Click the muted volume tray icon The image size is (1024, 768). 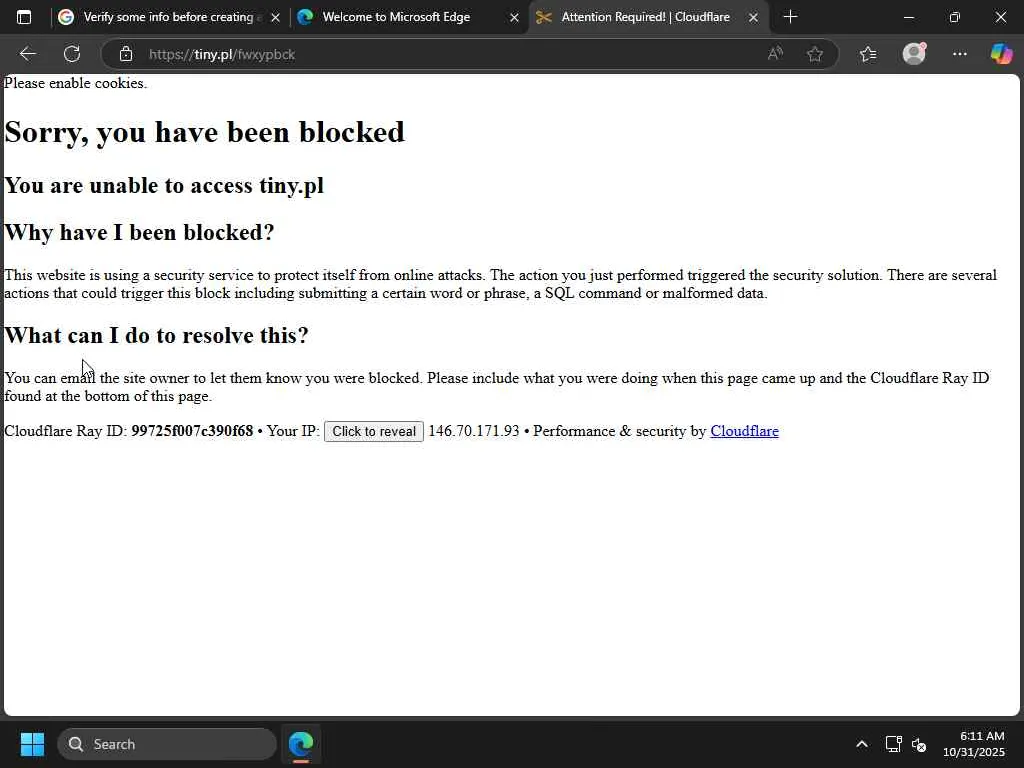pyautogui.click(x=919, y=744)
